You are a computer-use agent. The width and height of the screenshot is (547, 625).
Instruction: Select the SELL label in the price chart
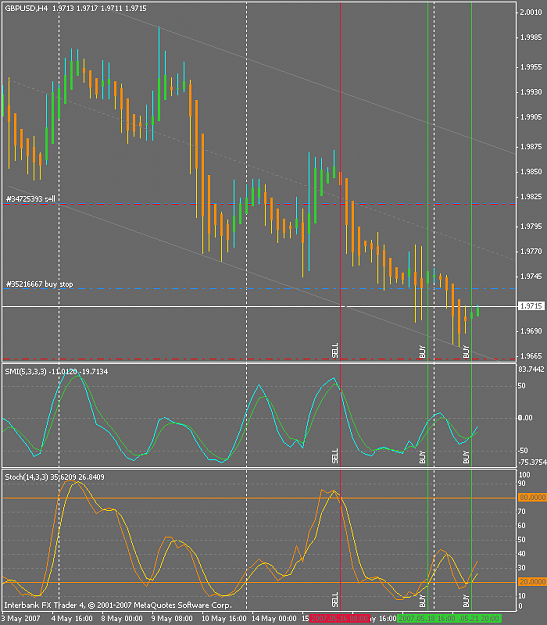pos(335,351)
